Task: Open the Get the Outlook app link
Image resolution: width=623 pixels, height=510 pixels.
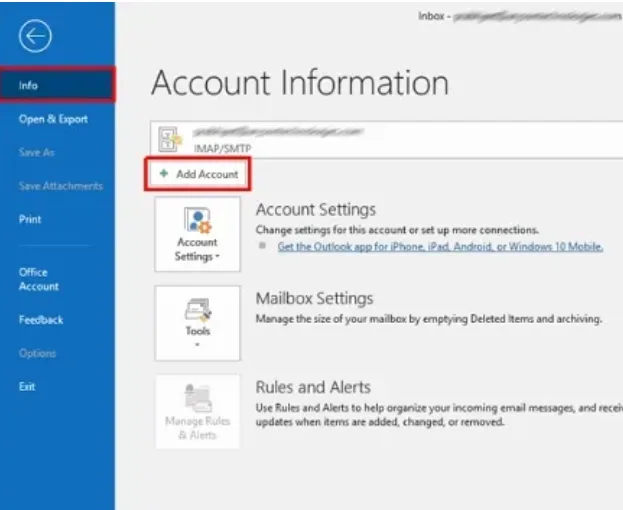Action: [440, 247]
